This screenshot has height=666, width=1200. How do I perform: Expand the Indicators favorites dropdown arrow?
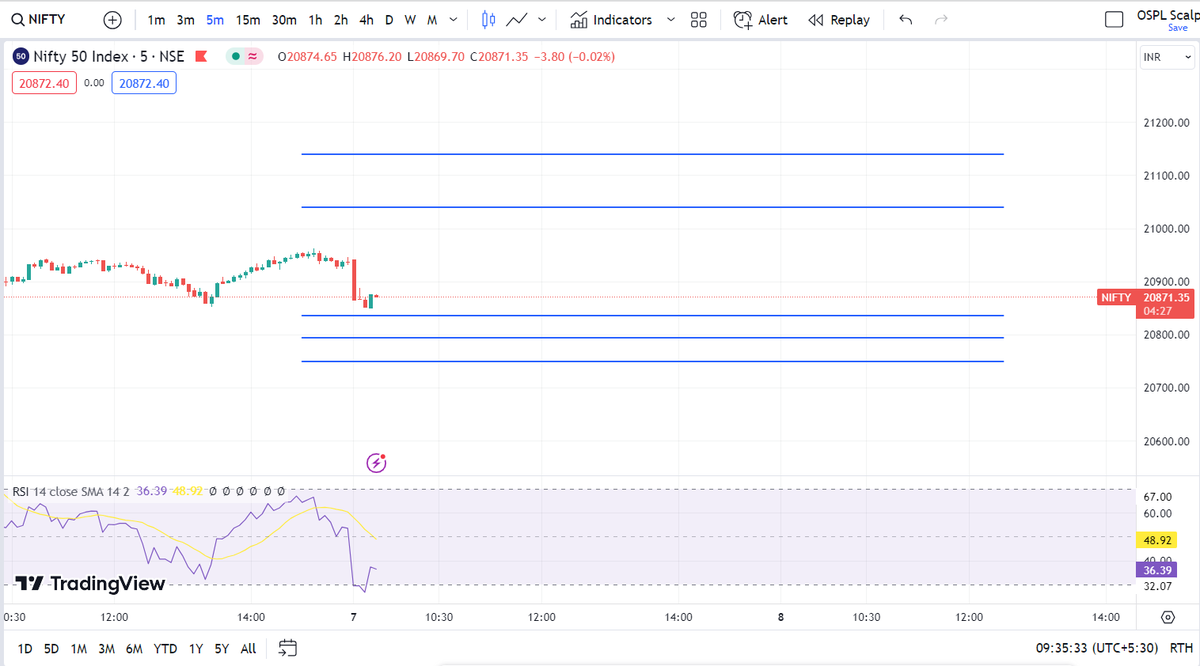click(670, 20)
